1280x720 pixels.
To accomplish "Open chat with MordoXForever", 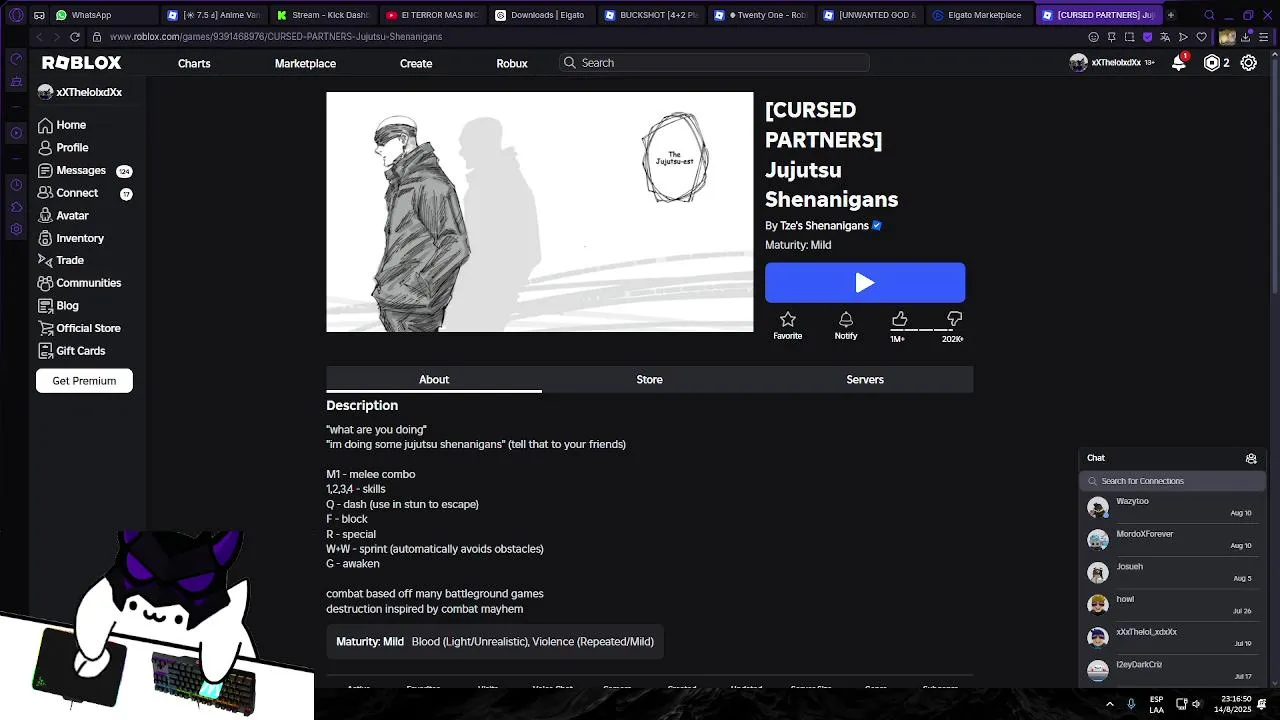I will [x=1173, y=540].
